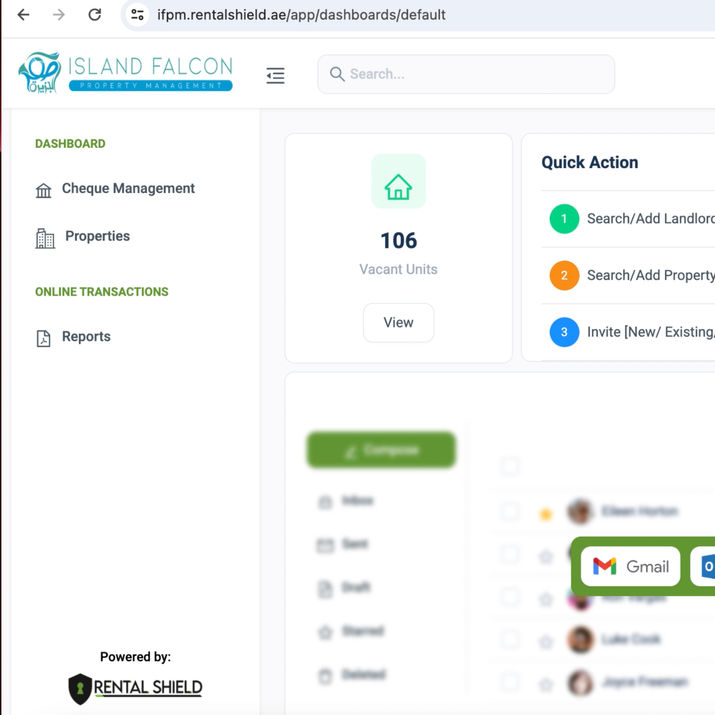Open the Sent mail folder

(343, 544)
